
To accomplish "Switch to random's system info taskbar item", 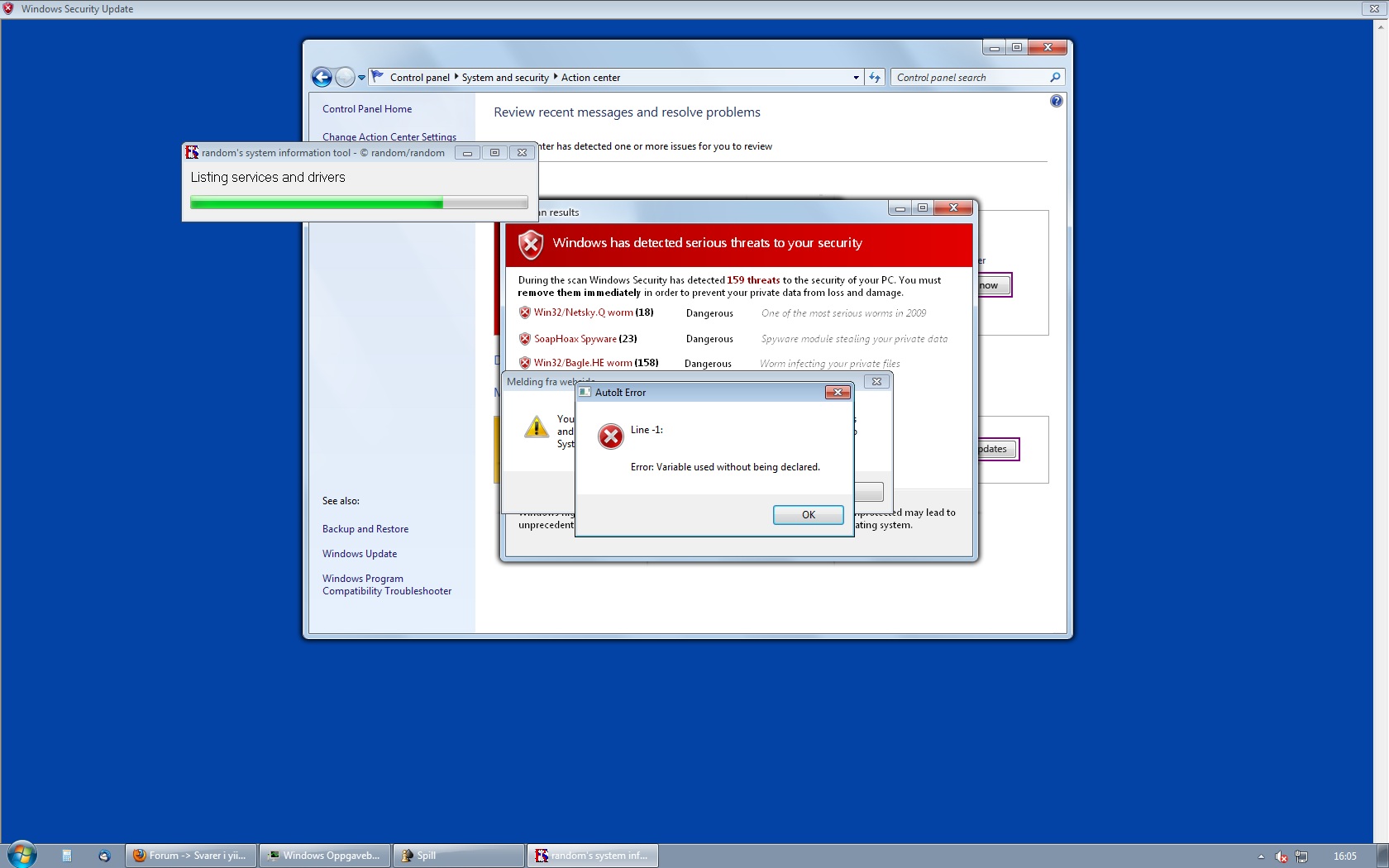I will 593,856.
